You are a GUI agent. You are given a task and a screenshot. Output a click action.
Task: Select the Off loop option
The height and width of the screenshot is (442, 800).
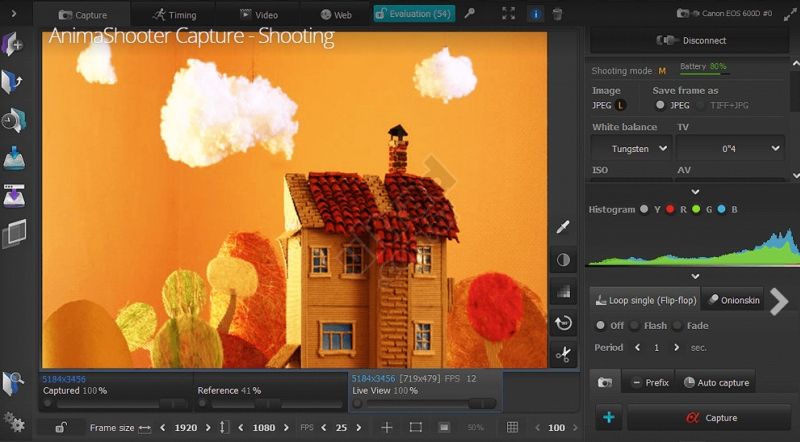click(x=601, y=326)
